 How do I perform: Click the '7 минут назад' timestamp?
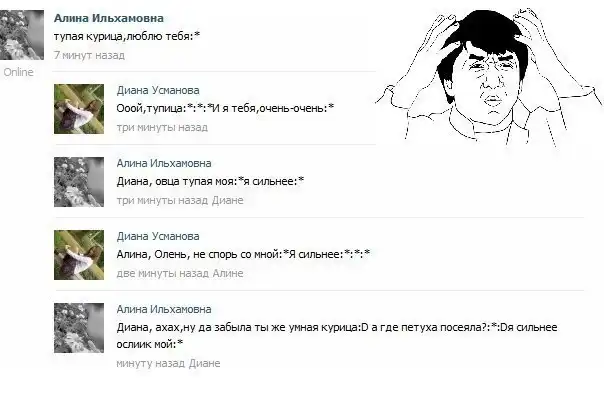tap(89, 55)
